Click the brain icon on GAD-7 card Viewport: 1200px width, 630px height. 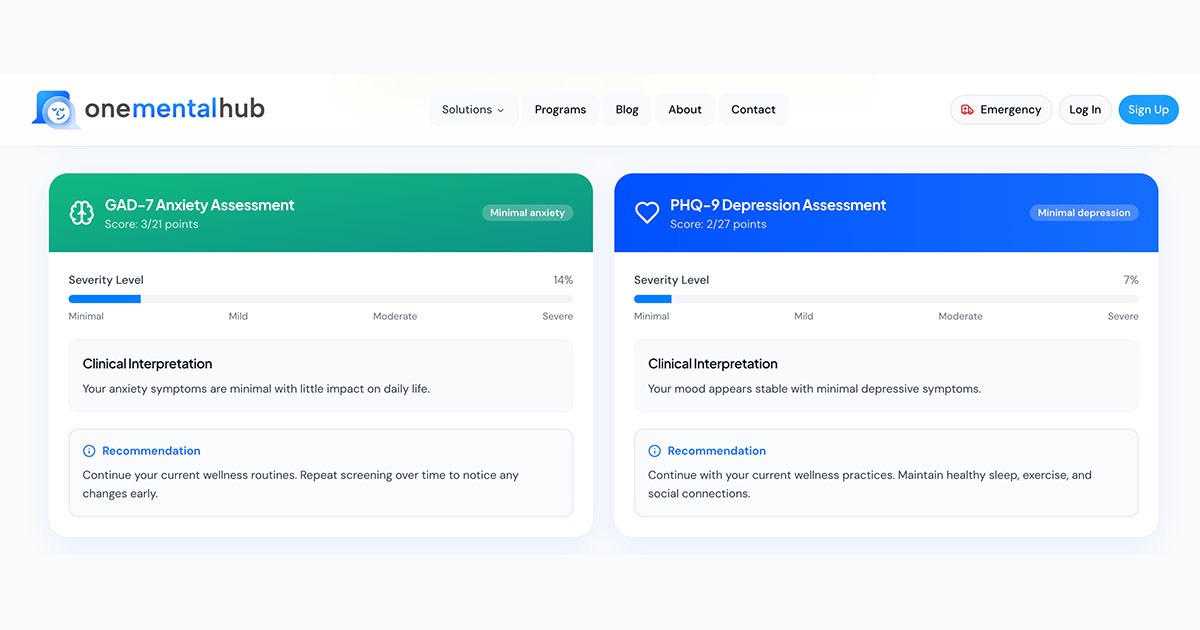(81, 213)
